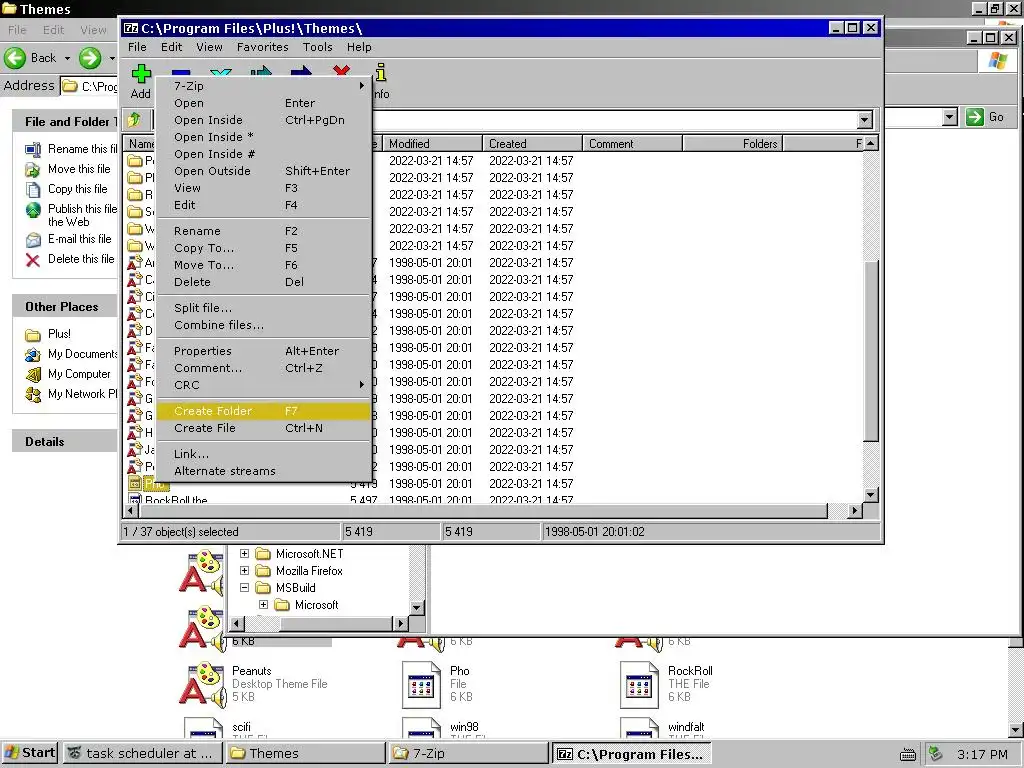Select Properties in the context menu

click(264, 351)
